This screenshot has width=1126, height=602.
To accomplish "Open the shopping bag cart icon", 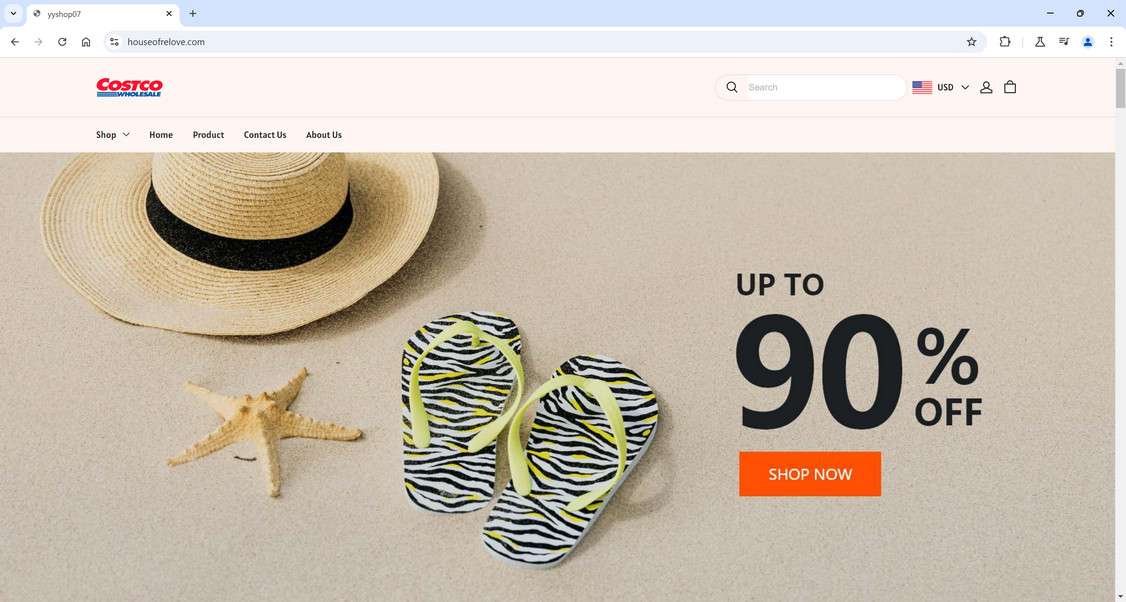I will [x=1010, y=87].
